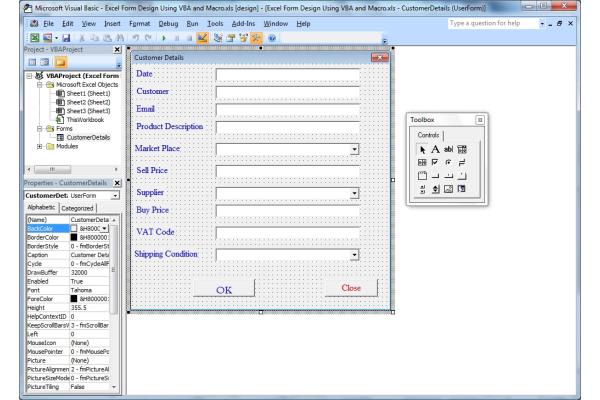Viewport: 600px width, 400px height.
Task: Click the BorderColor black color swatch
Action: coord(74,237)
